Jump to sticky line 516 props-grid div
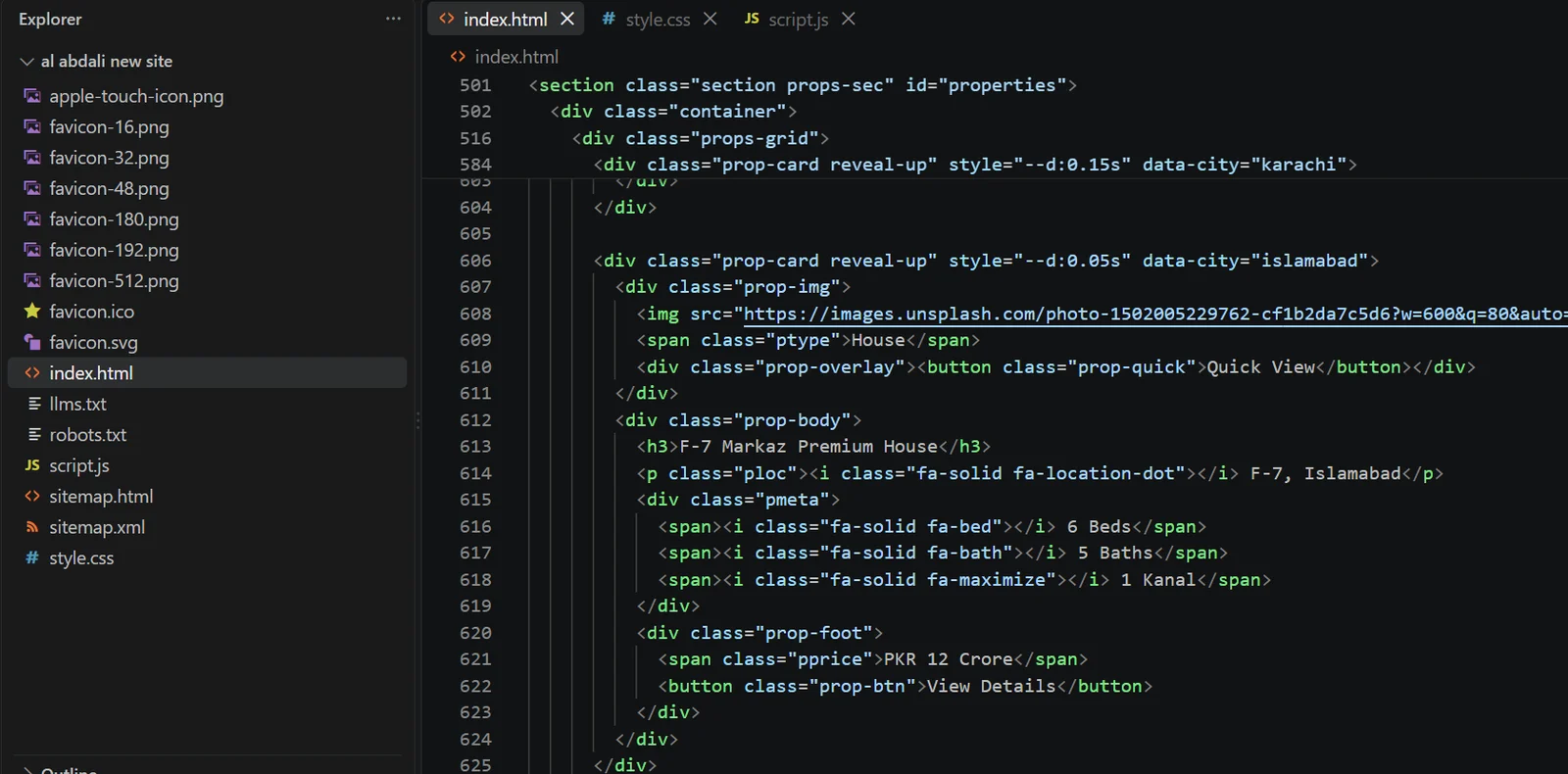Viewport: 1568px width, 774px height. (701, 138)
